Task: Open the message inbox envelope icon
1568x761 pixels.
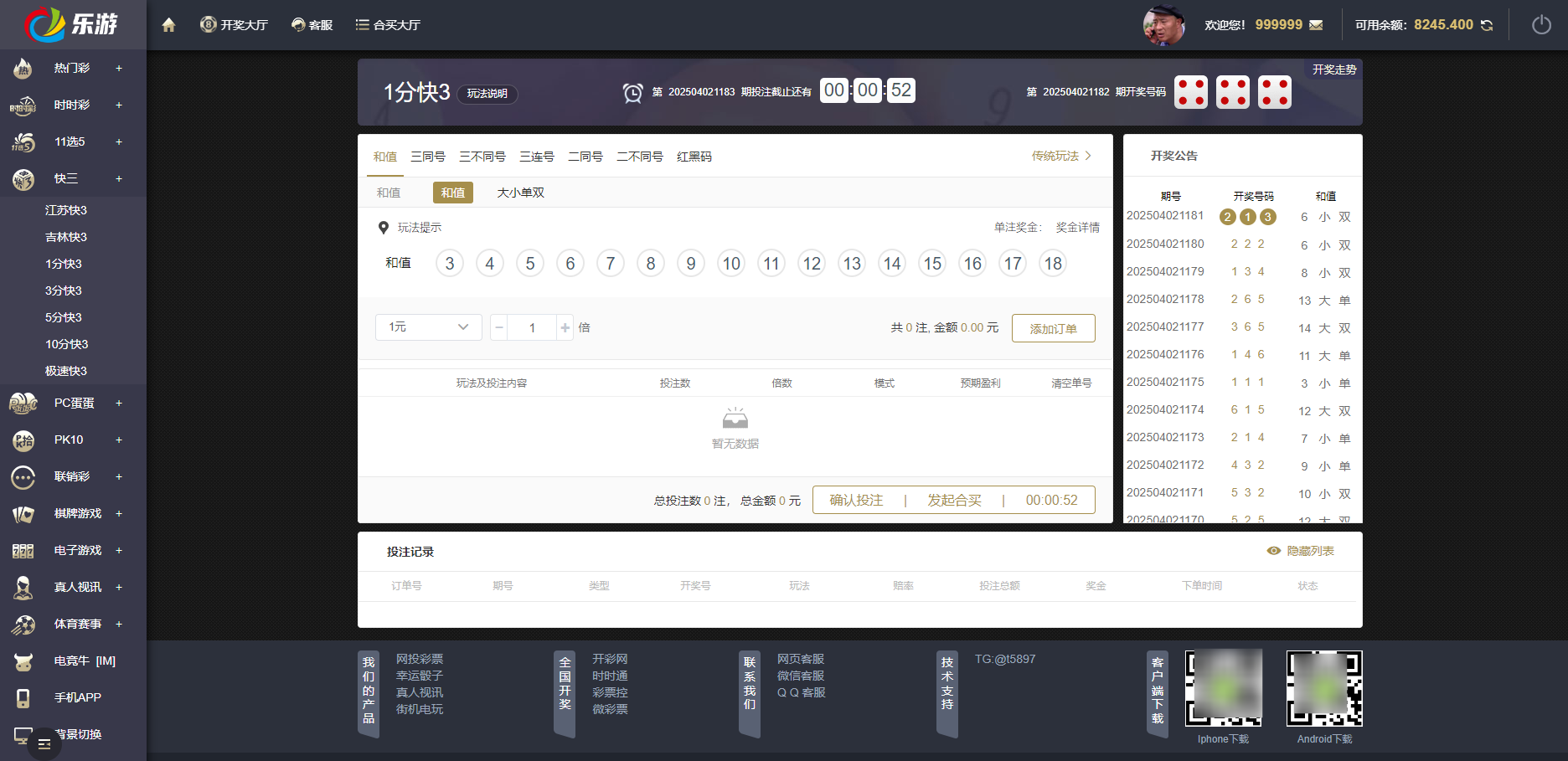Action: point(1315,24)
